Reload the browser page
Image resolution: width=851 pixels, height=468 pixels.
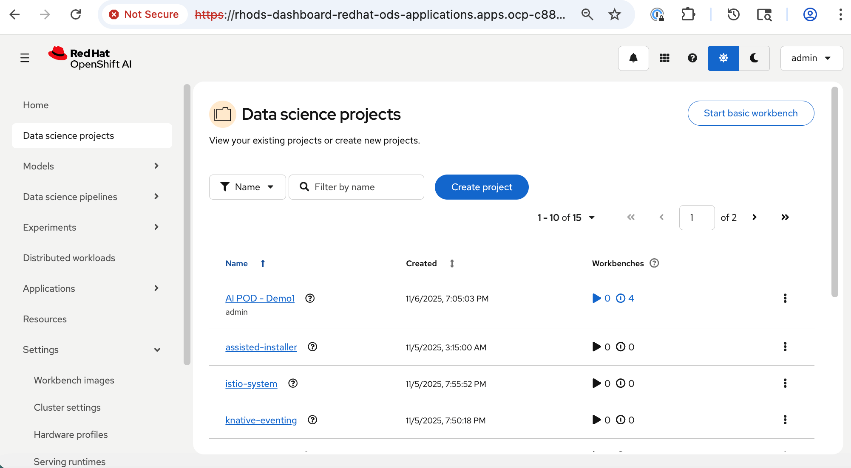point(75,15)
